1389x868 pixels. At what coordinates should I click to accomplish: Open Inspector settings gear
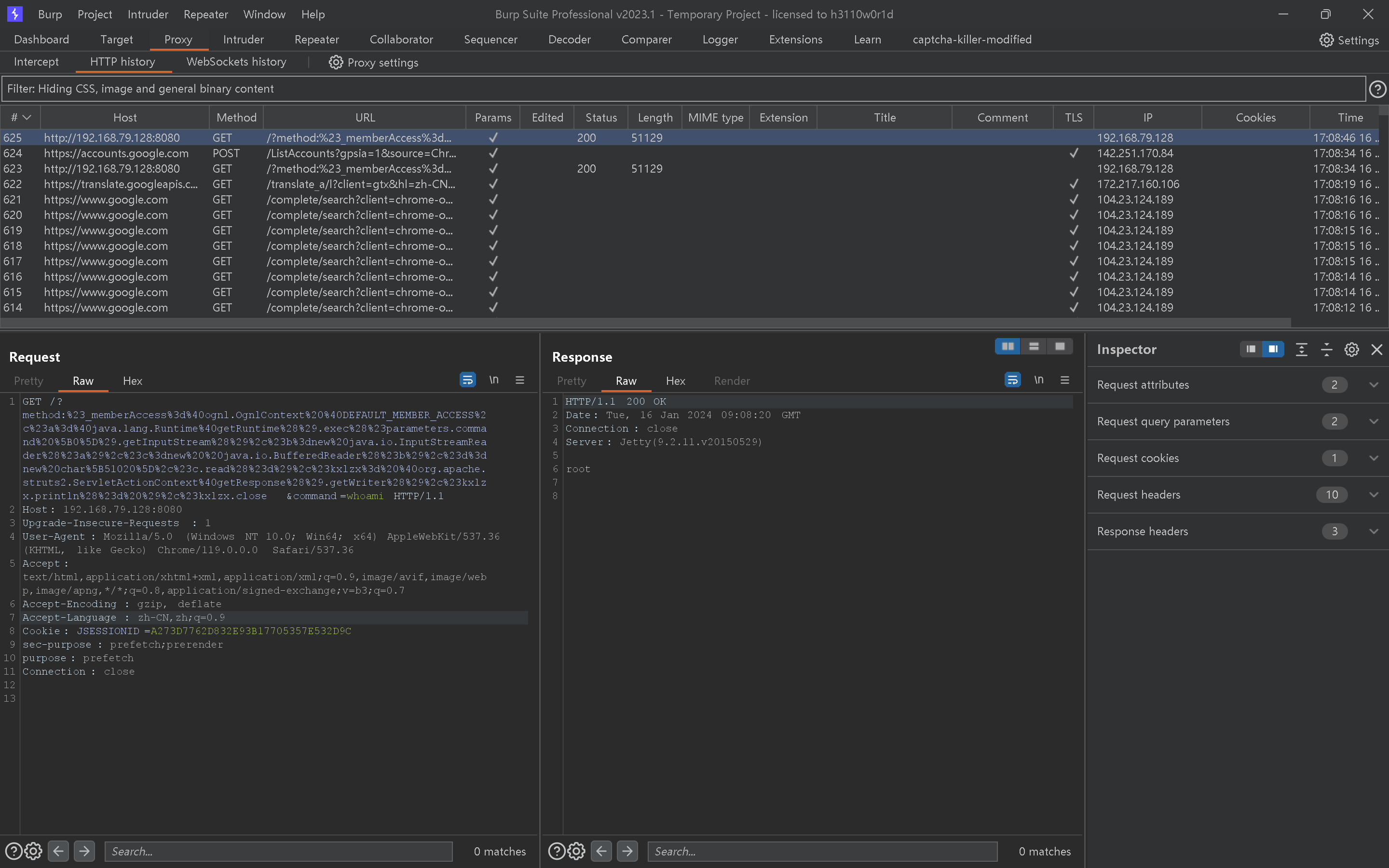pos(1352,349)
